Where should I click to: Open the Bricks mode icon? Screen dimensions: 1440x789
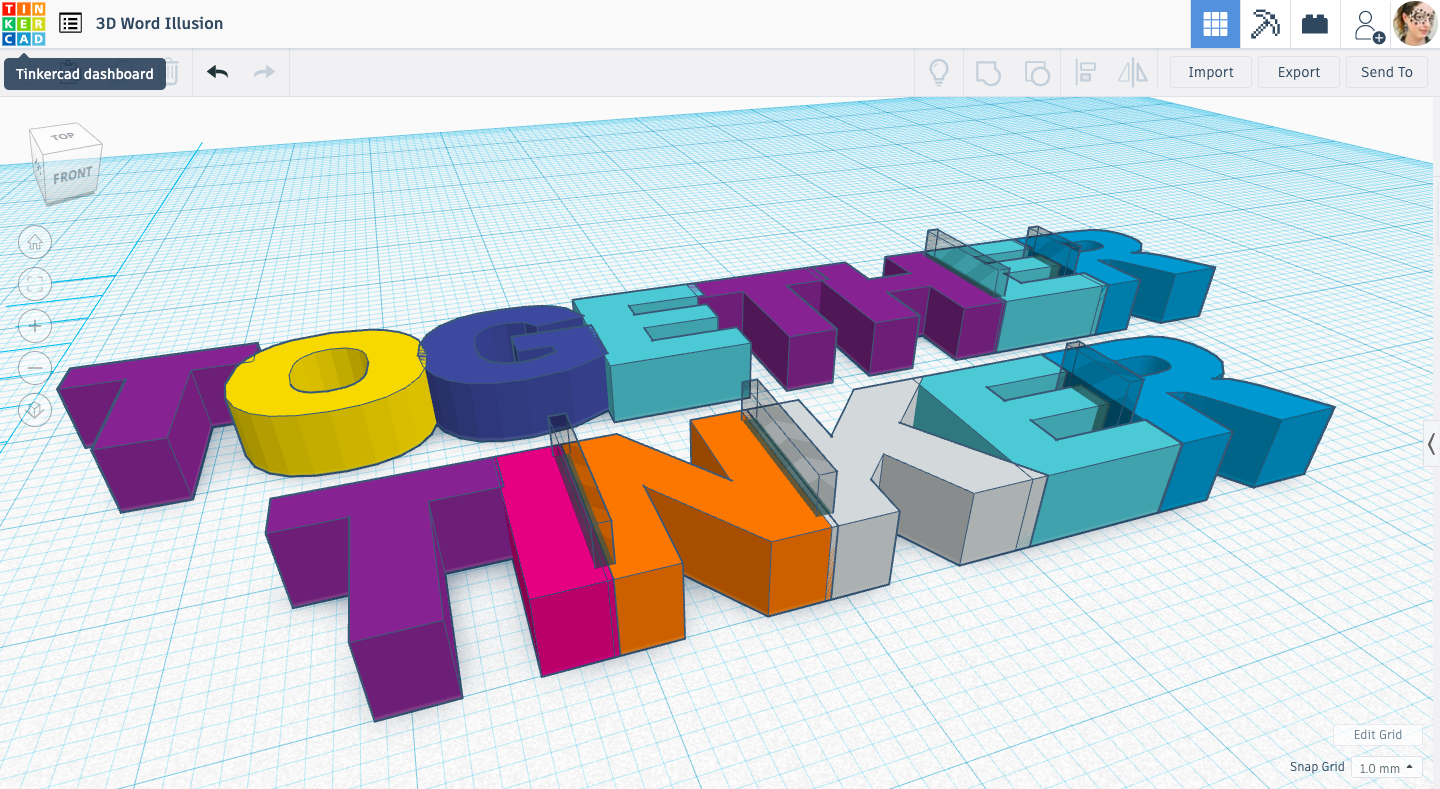pos(1315,24)
